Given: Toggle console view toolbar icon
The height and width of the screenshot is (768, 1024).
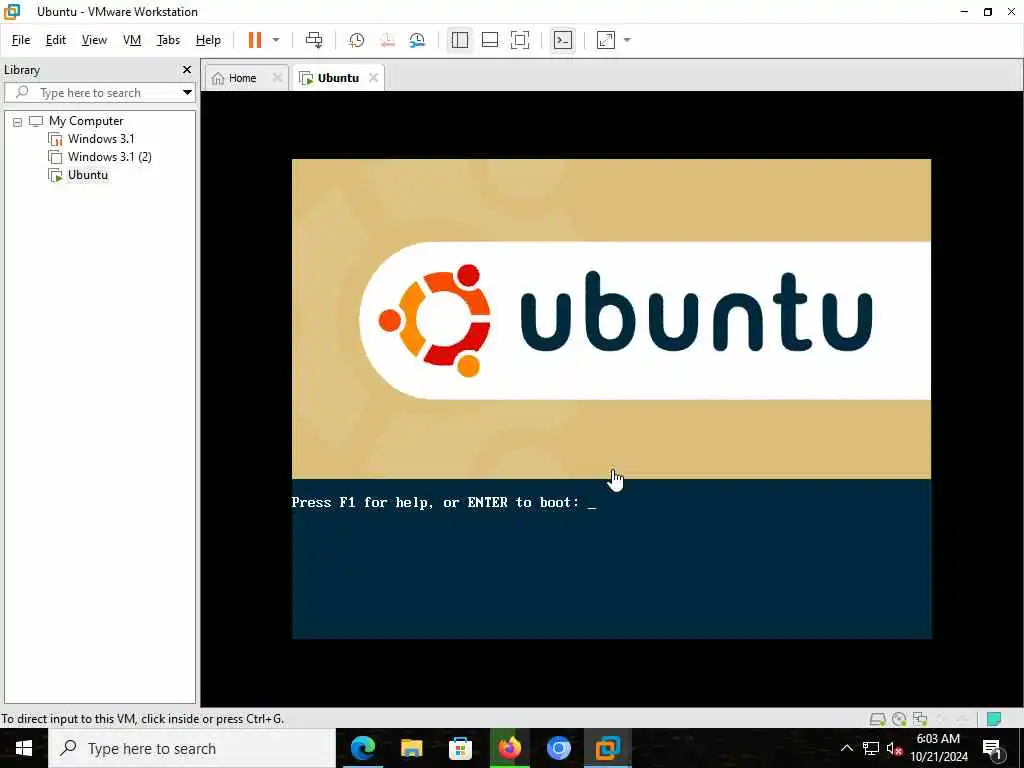Looking at the screenshot, I should [563, 40].
